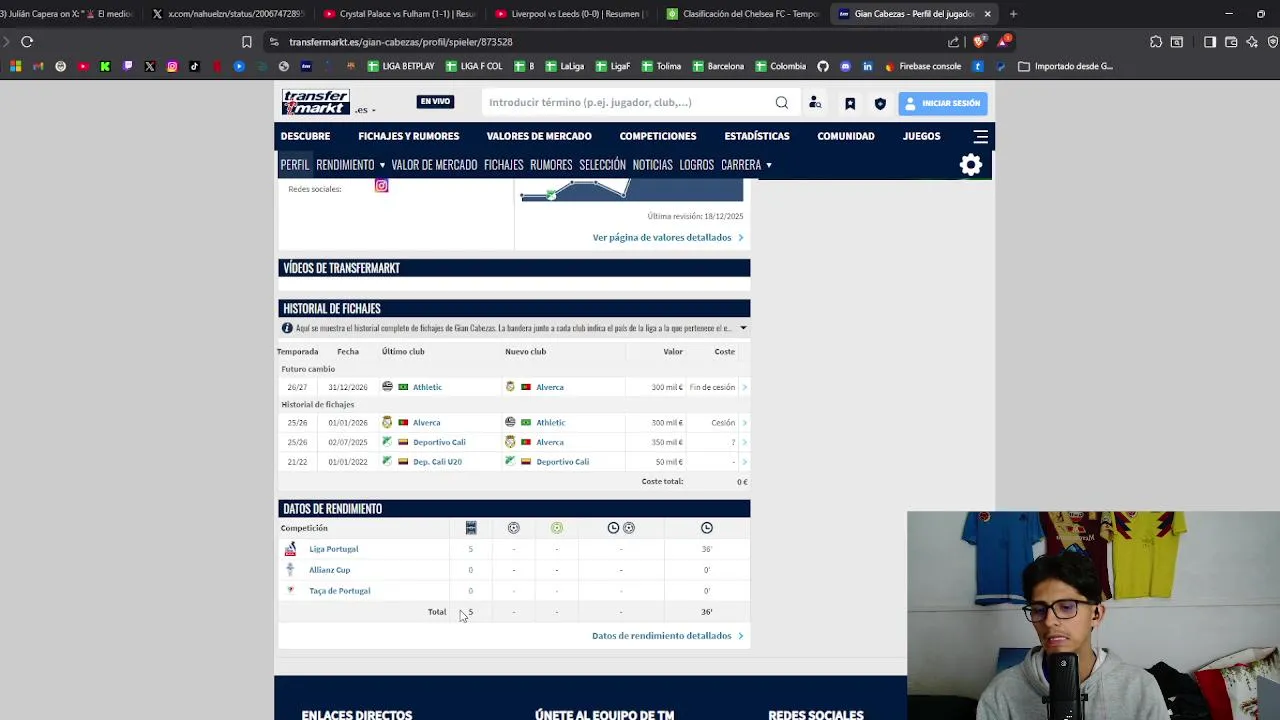The image size is (1280, 720).
Task: Open Fichajes y Rumores main menu
Action: tap(409, 136)
